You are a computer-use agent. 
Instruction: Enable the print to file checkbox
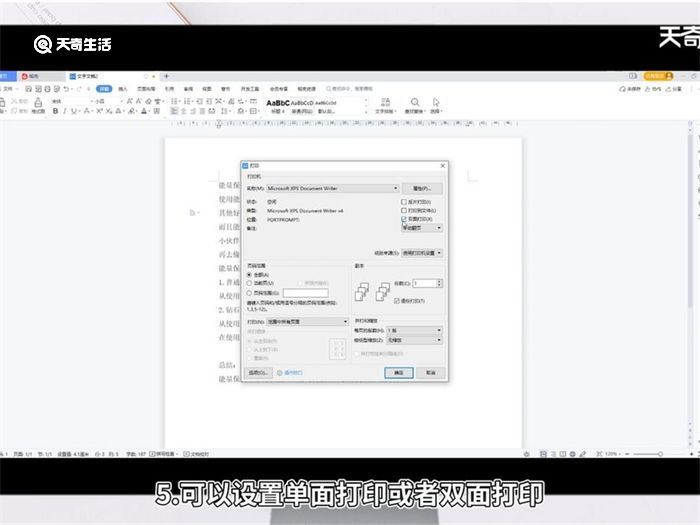(x=404, y=210)
